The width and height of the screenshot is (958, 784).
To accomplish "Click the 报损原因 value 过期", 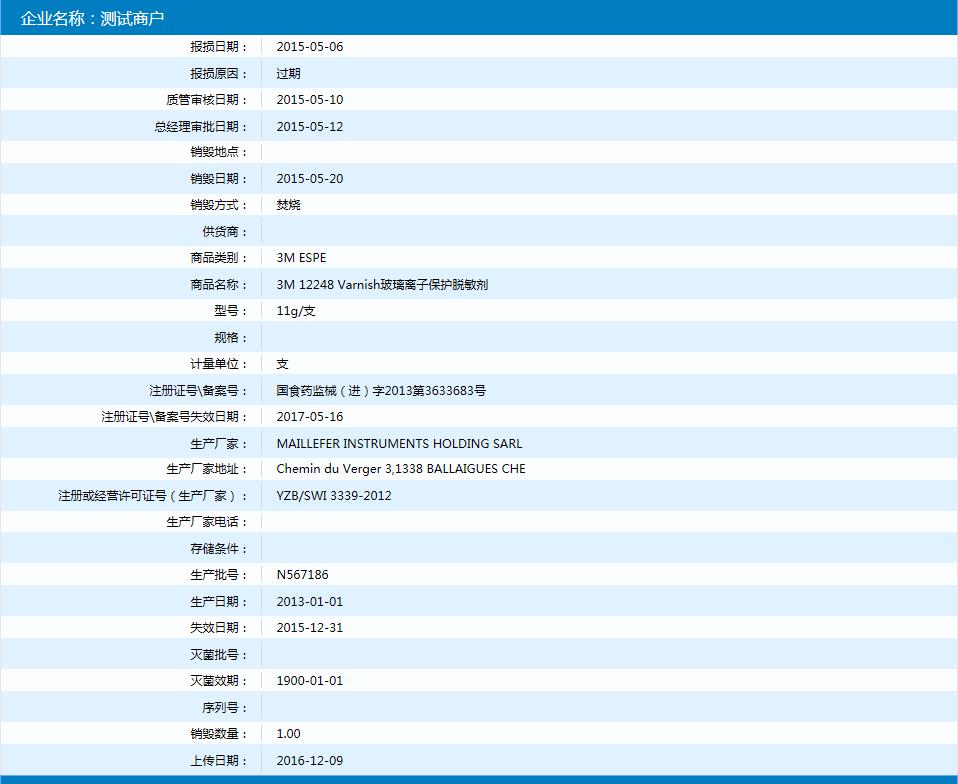I will [x=288, y=73].
